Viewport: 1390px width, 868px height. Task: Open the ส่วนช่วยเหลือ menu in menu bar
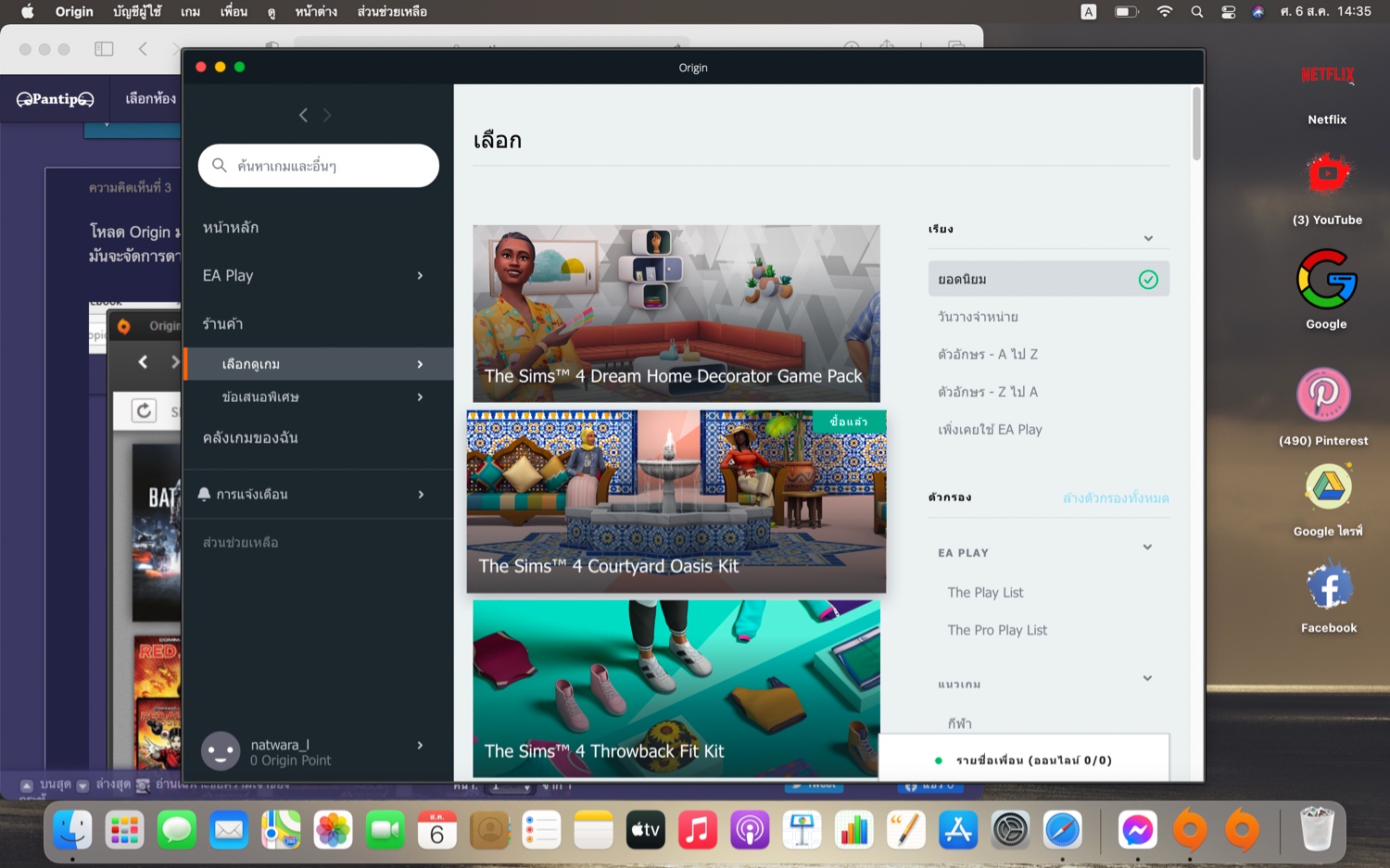392,11
